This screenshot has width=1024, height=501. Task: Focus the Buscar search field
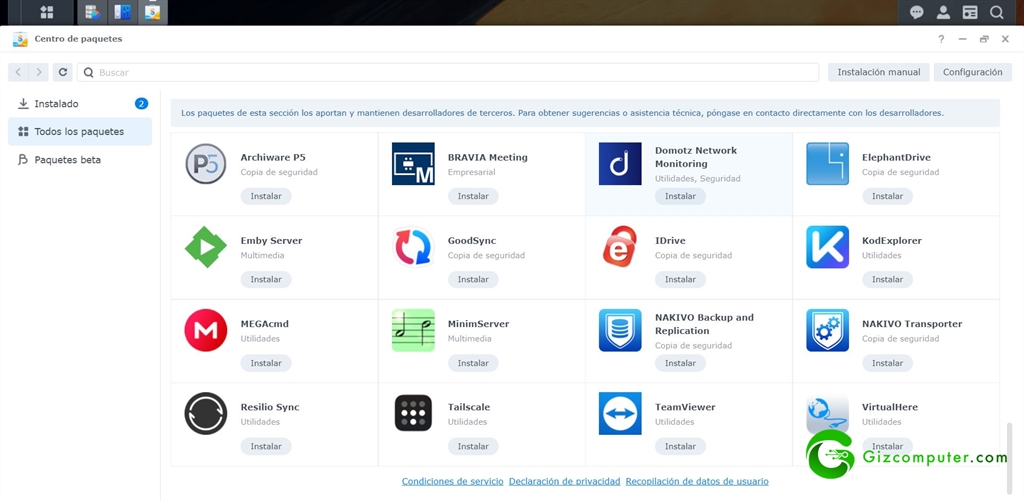pos(448,73)
